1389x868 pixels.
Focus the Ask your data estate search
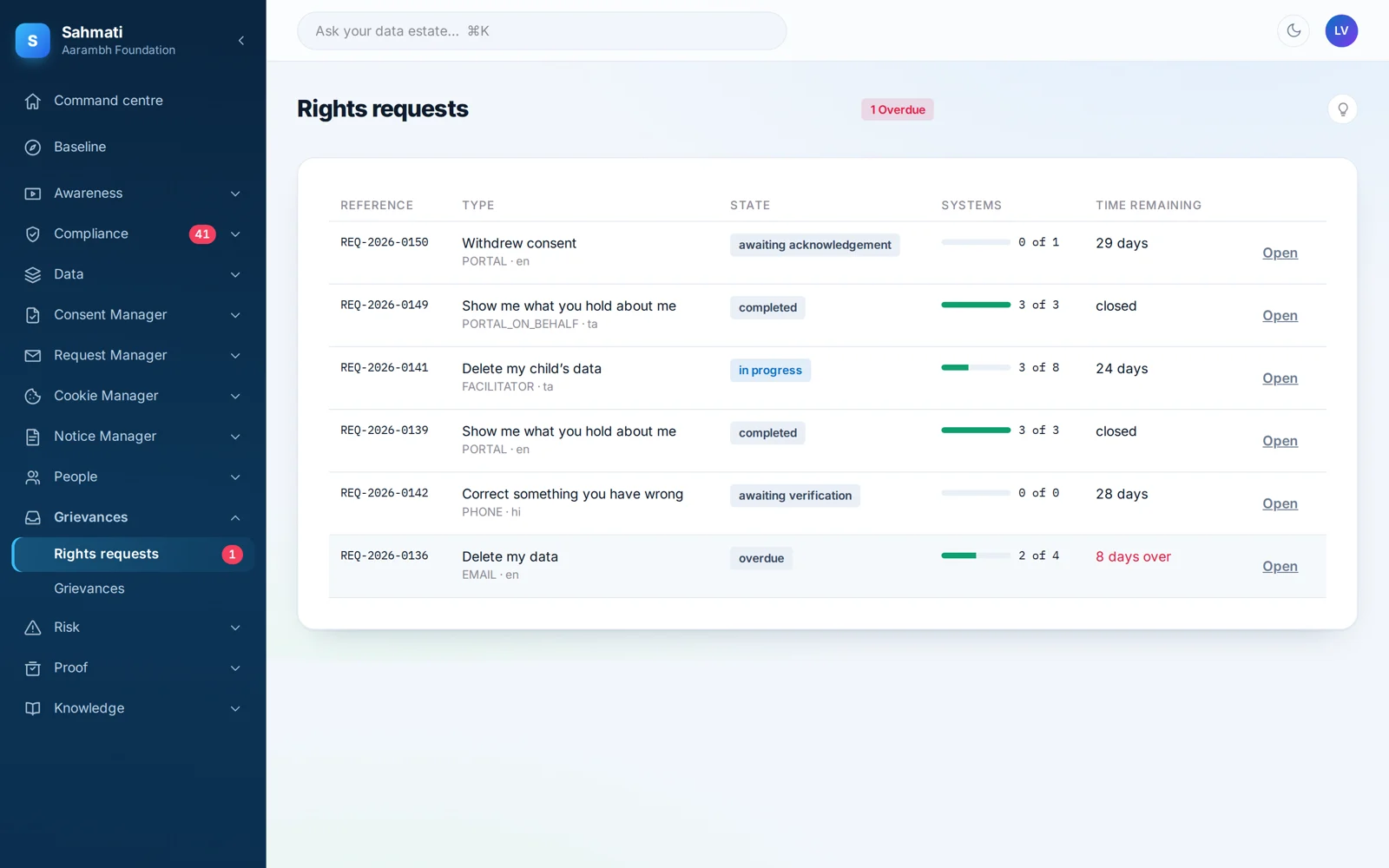pyautogui.click(x=542, y=31)
